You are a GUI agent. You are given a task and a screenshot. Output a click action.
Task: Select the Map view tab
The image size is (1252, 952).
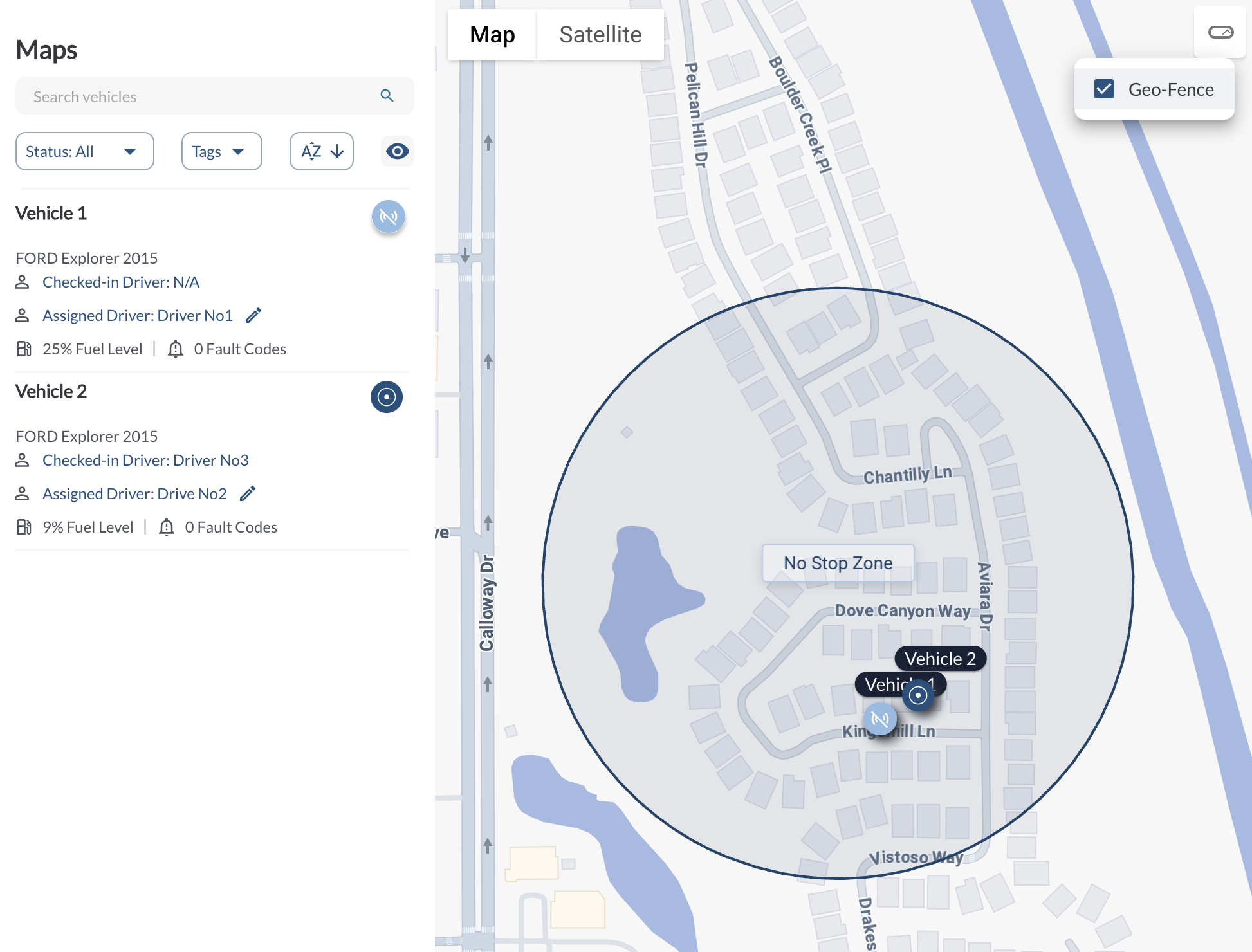pyautogui.click(x=492, y=35)
